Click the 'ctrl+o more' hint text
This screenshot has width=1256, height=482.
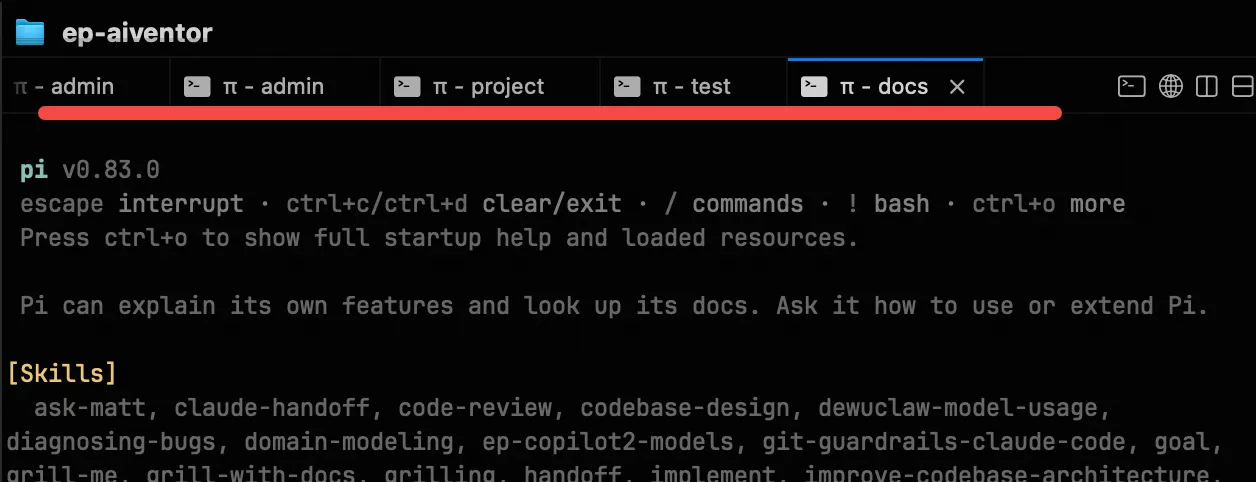[1049, 204]
